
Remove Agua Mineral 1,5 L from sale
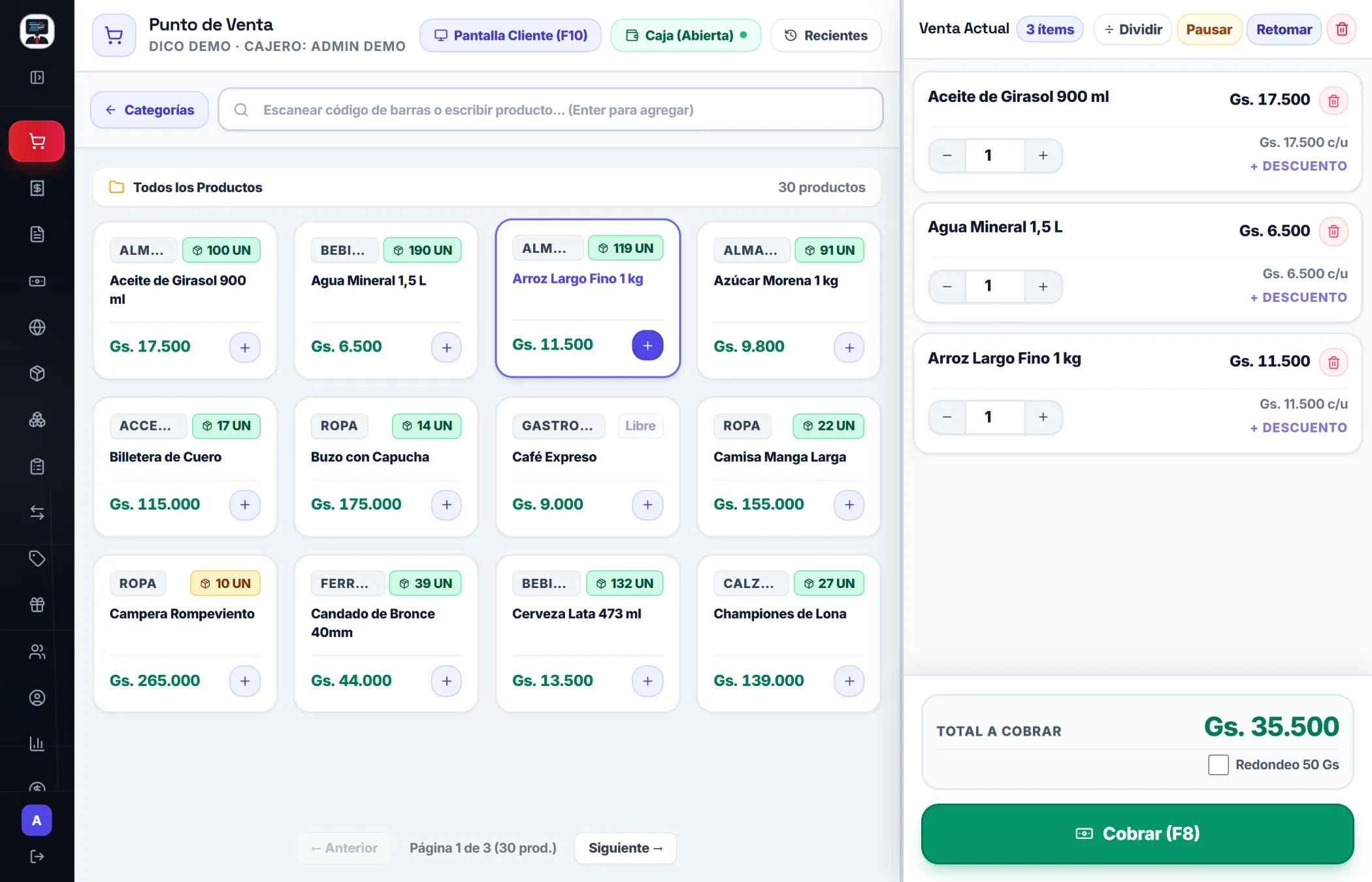point(1333,231)
